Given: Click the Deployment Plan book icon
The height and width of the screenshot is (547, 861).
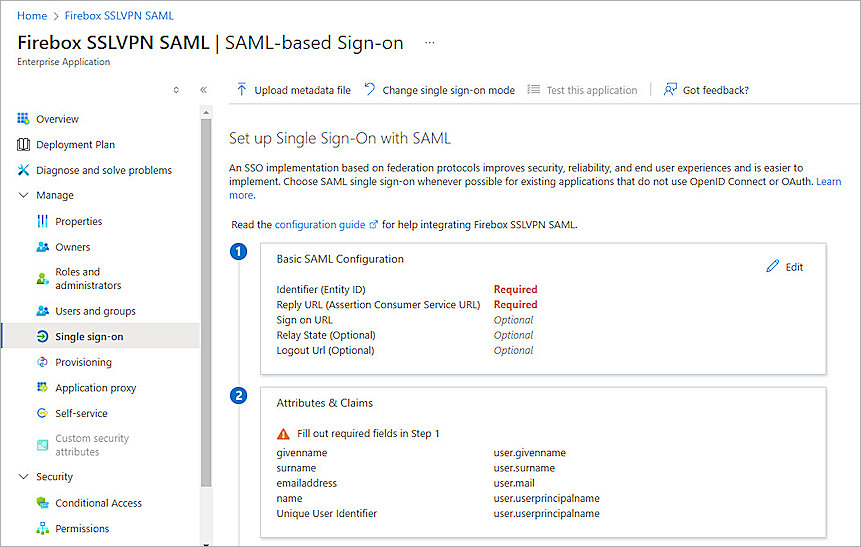Looking at the screenshot, I should point(23,145).
